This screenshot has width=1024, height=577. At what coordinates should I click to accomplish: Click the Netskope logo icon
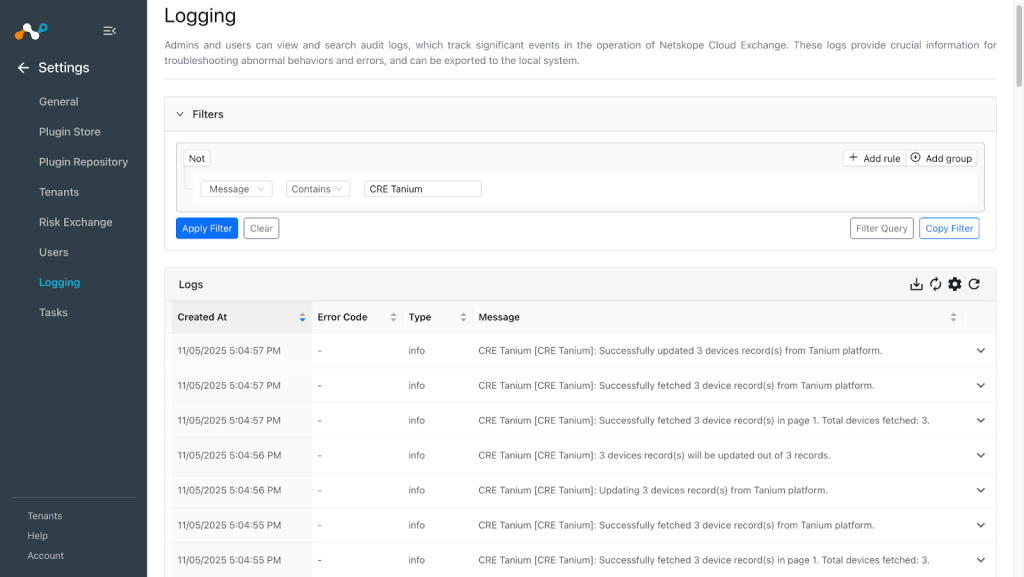31,31
